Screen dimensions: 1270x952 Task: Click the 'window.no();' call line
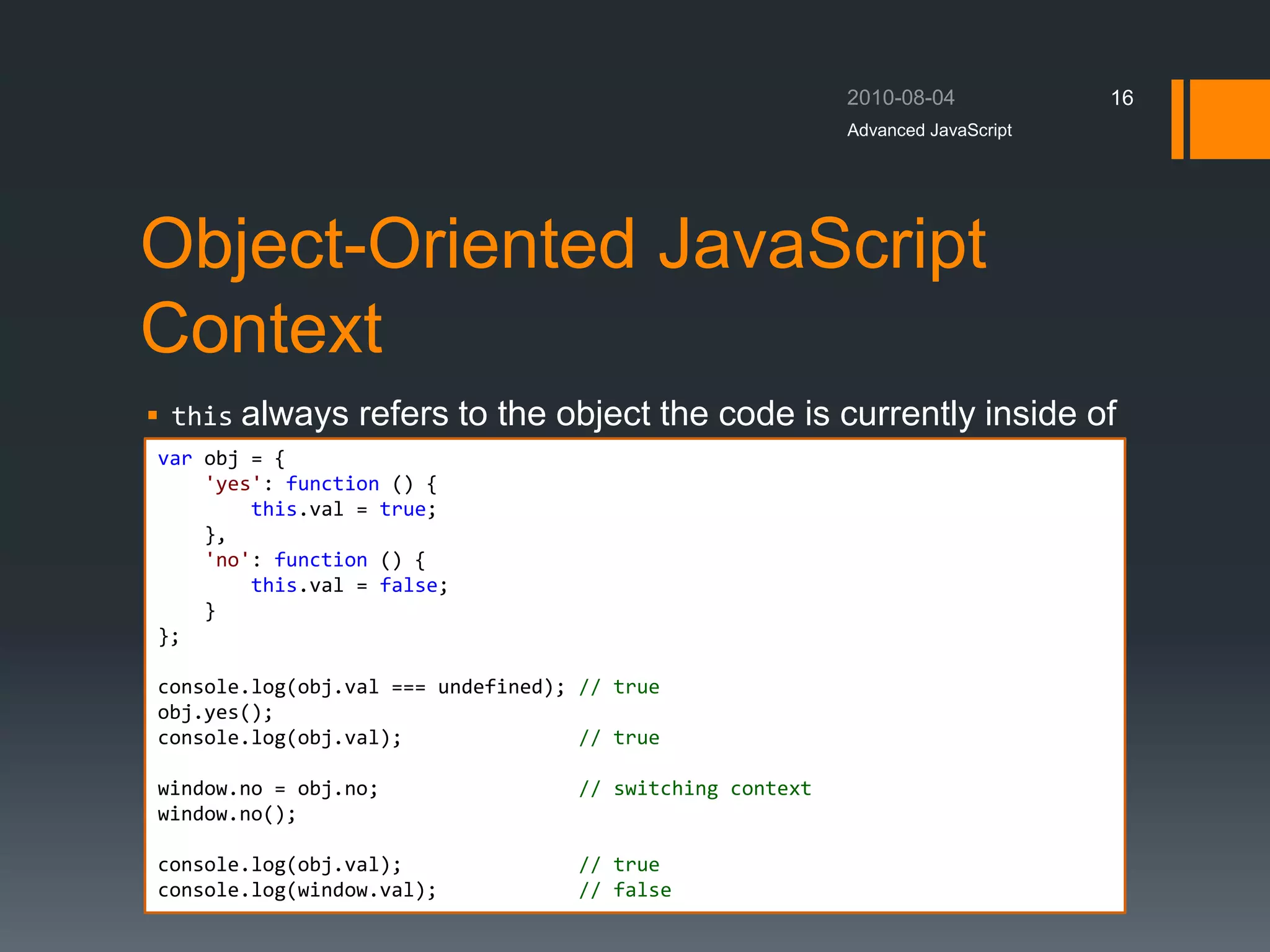click(x=227, y=814)
